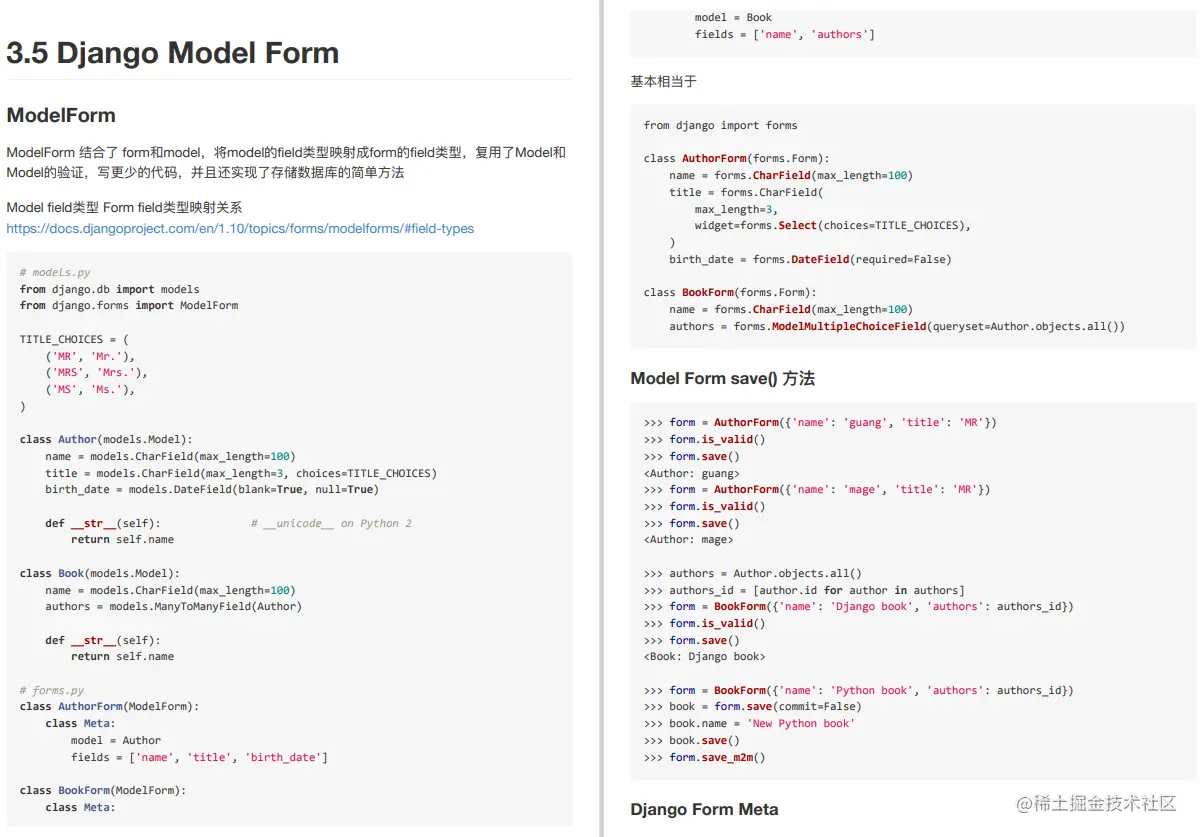
Task: Click the 'birth_date = models.DateField' line
Action: click(212, 490)
